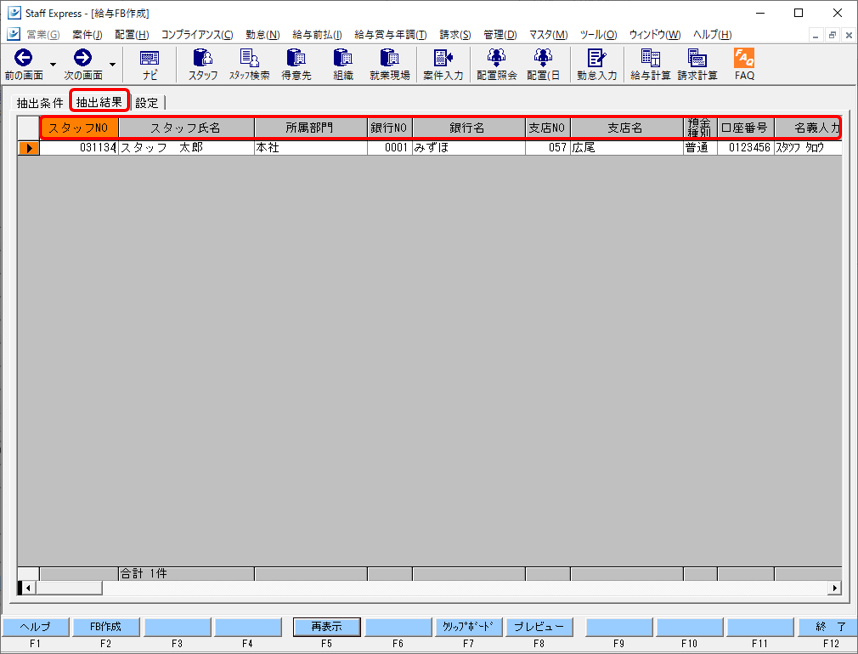Viewport: 858px width, 654px height.
Task: Open the コンプライアンス(C) menu
Action: click(197, 35)
